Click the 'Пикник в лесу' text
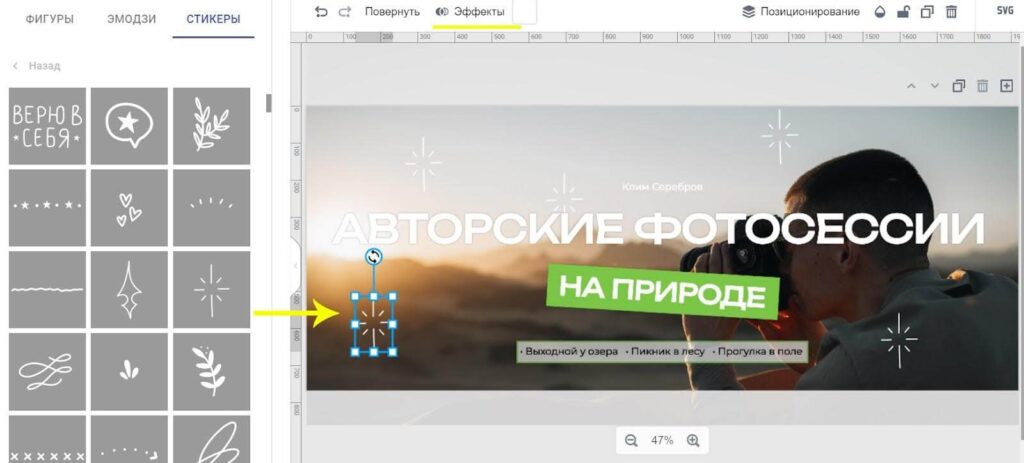The width and height of the screenshot is (1024, 463). click(666, 352)
